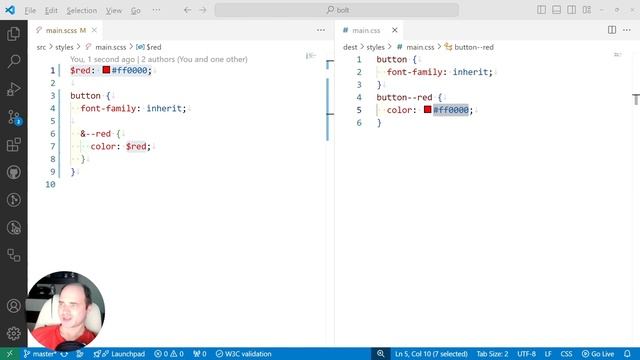Viewport: 640px width, 360px height.
Task: Click the VS Code logo icon
Action: (10, 10)
